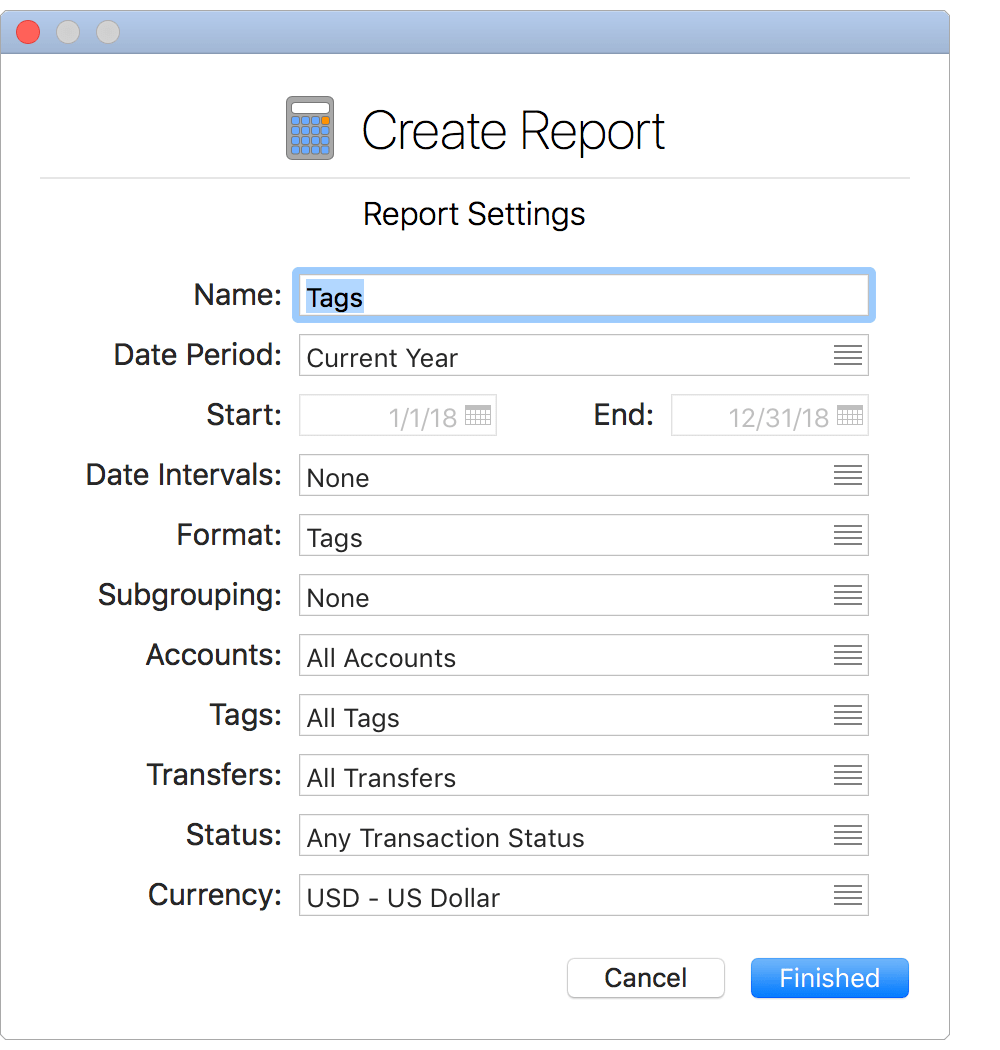Expand the Subgrouping dropdown
This screenshot has width=1000, height=1050.
(583, 595)
